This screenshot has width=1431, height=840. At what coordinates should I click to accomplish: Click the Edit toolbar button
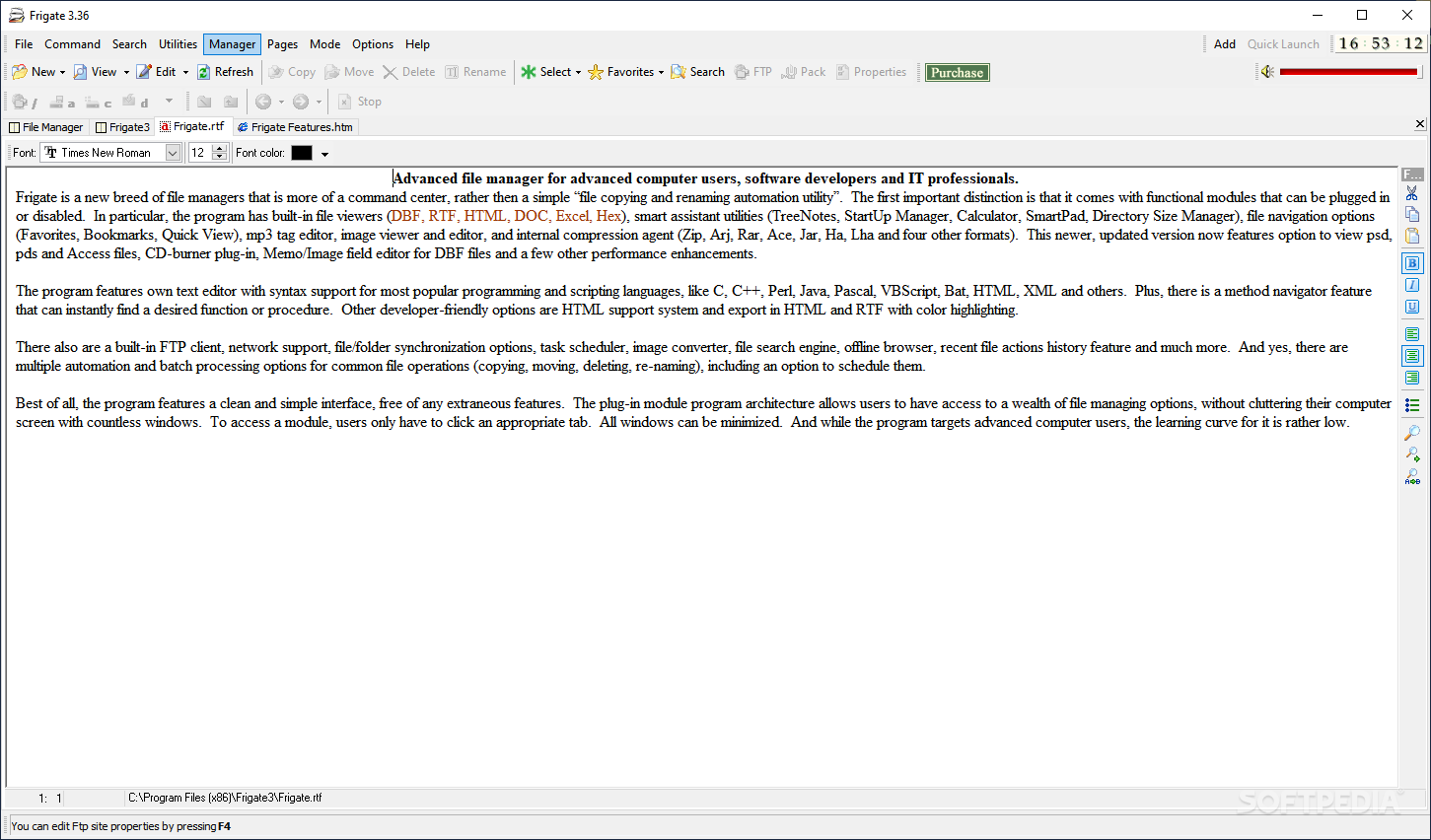click(157, 72)
